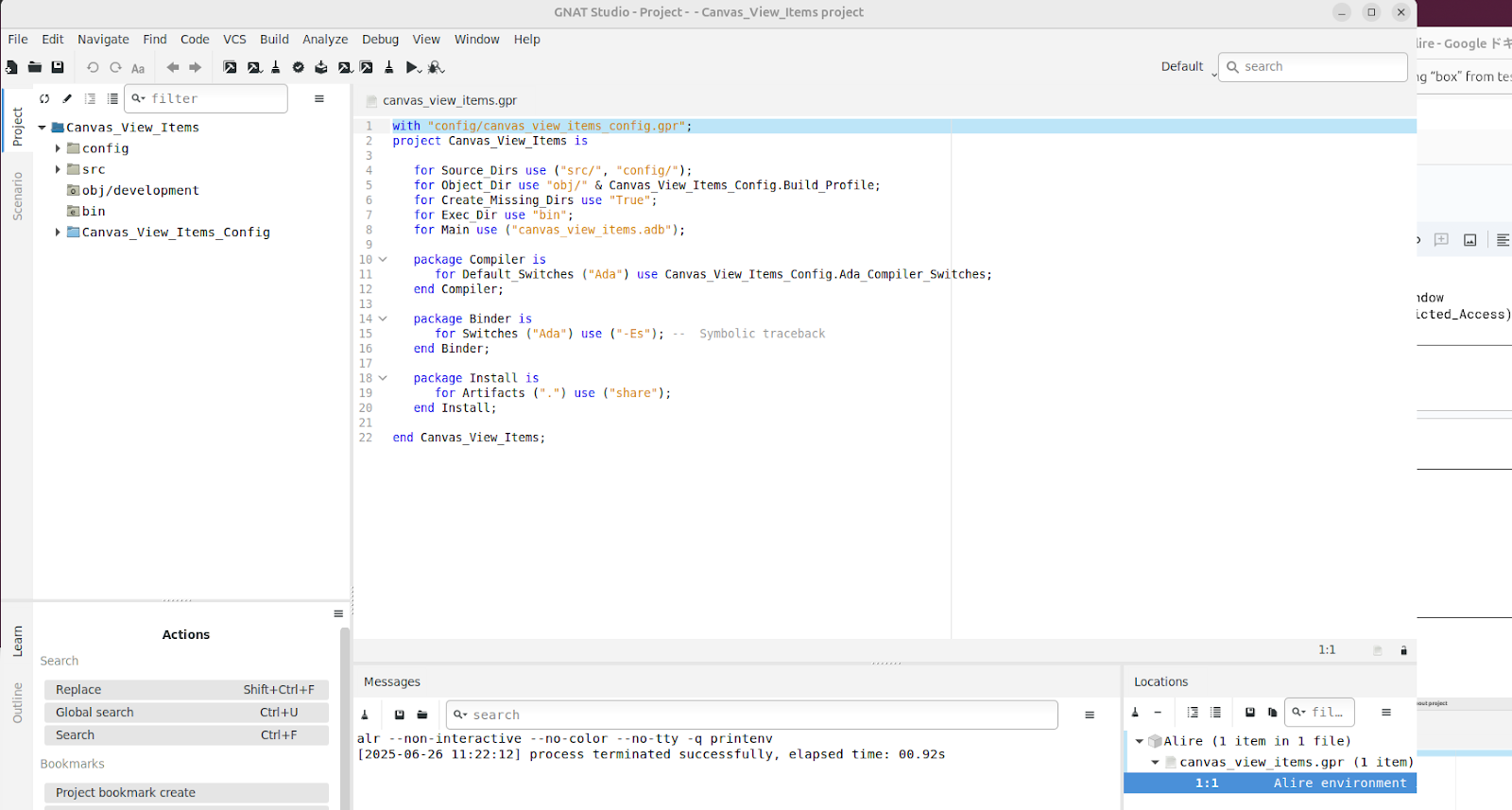Collapse the Canvas_View_Items project root
This screenshot has height=810, width=1512.
click(x=42, y=128)
